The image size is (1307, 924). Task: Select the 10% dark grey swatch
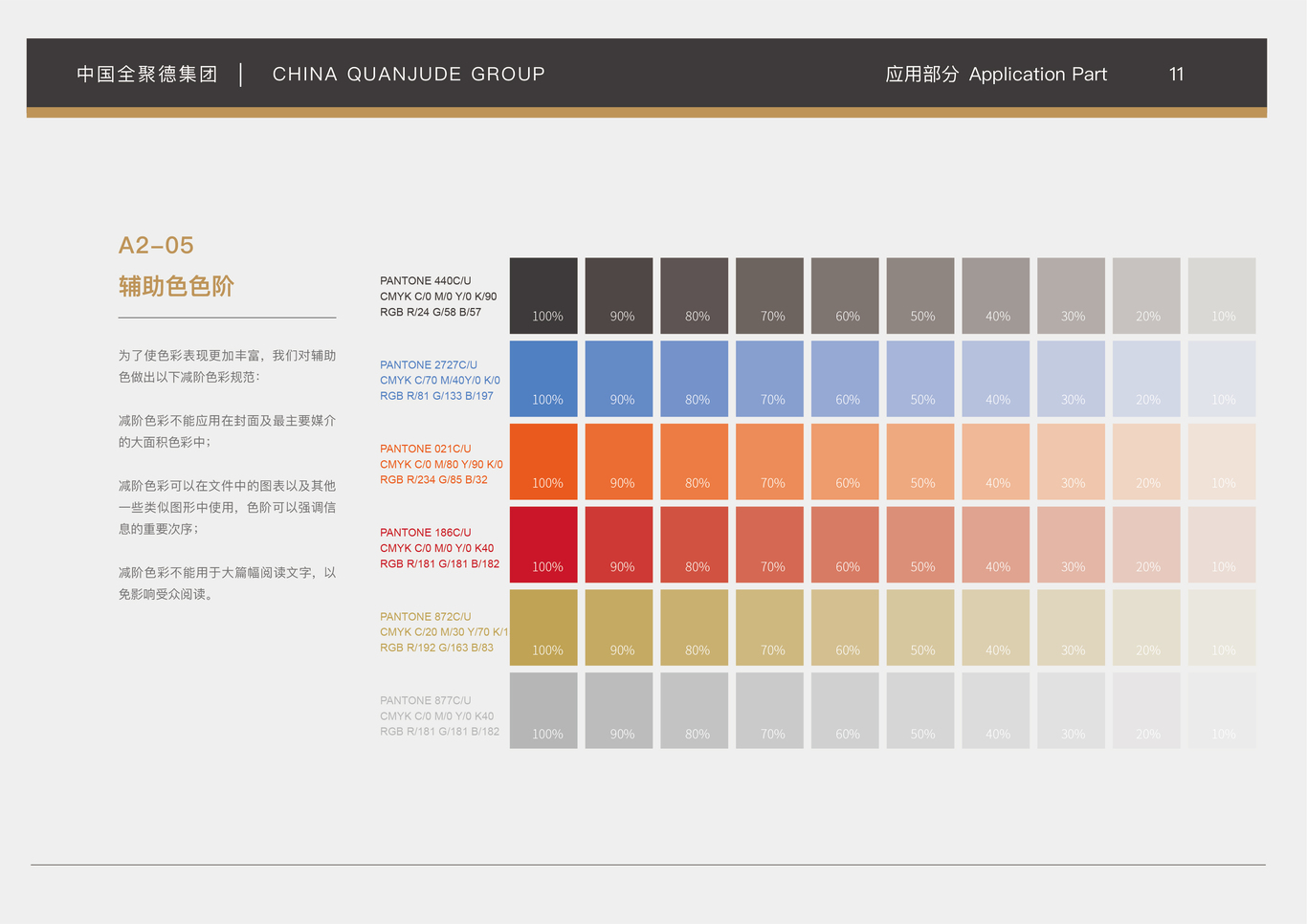1222,296
